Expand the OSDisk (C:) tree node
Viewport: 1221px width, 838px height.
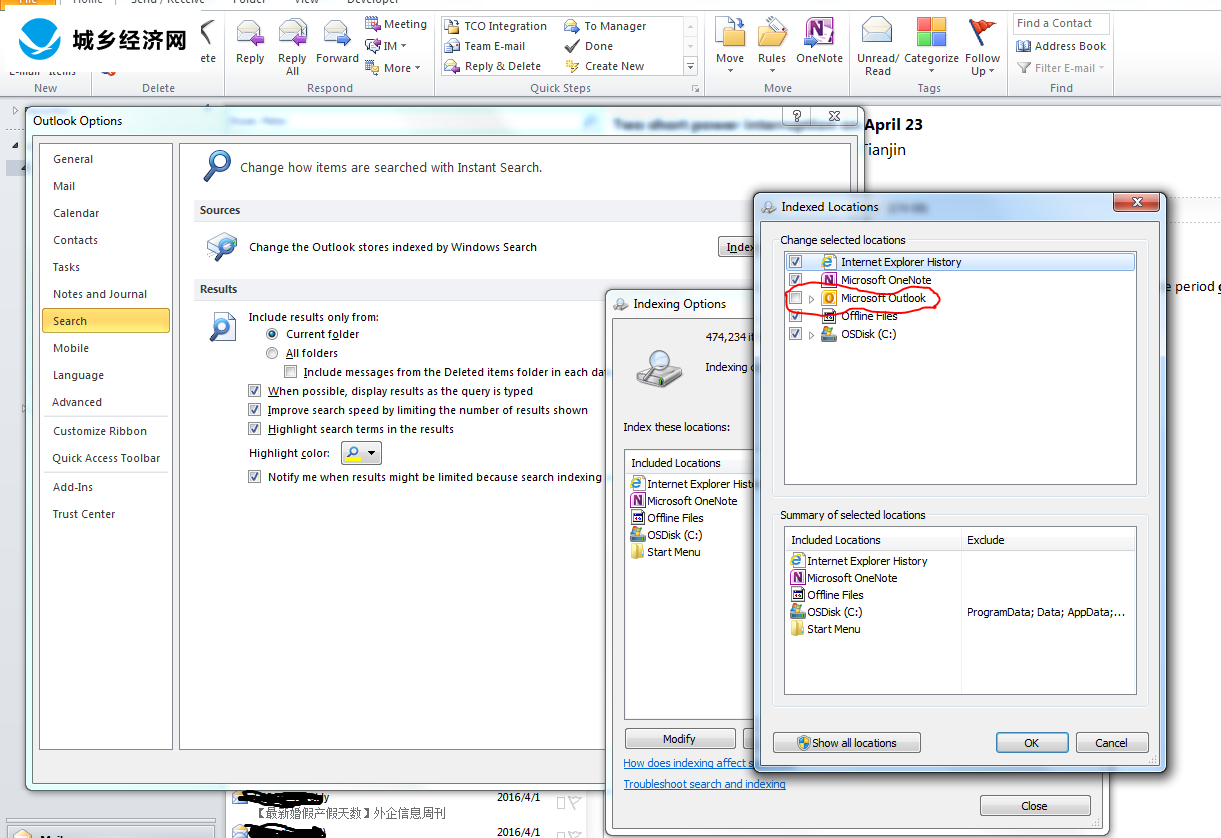click(812, 334)
